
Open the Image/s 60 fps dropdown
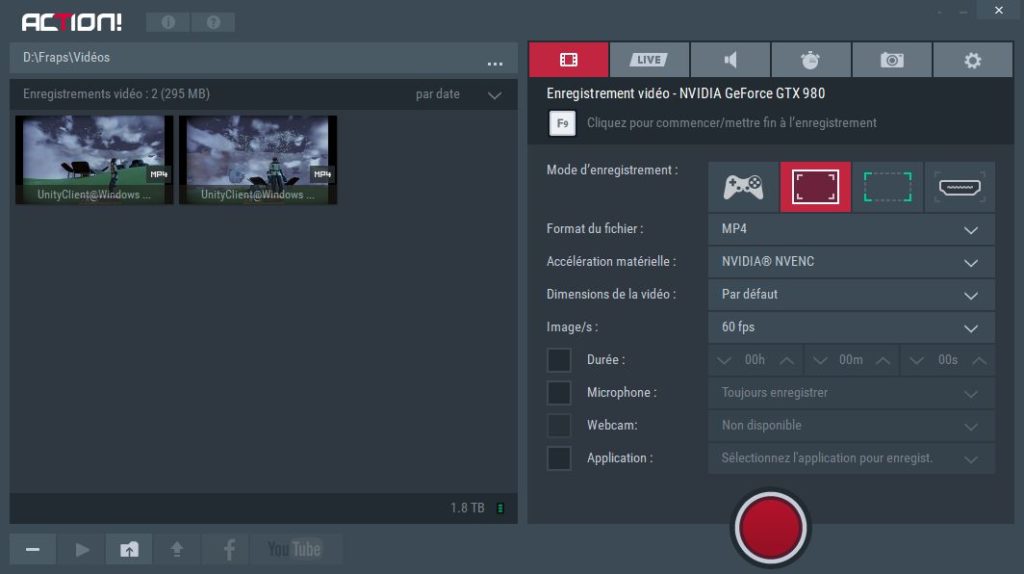[x=852, y=327]
